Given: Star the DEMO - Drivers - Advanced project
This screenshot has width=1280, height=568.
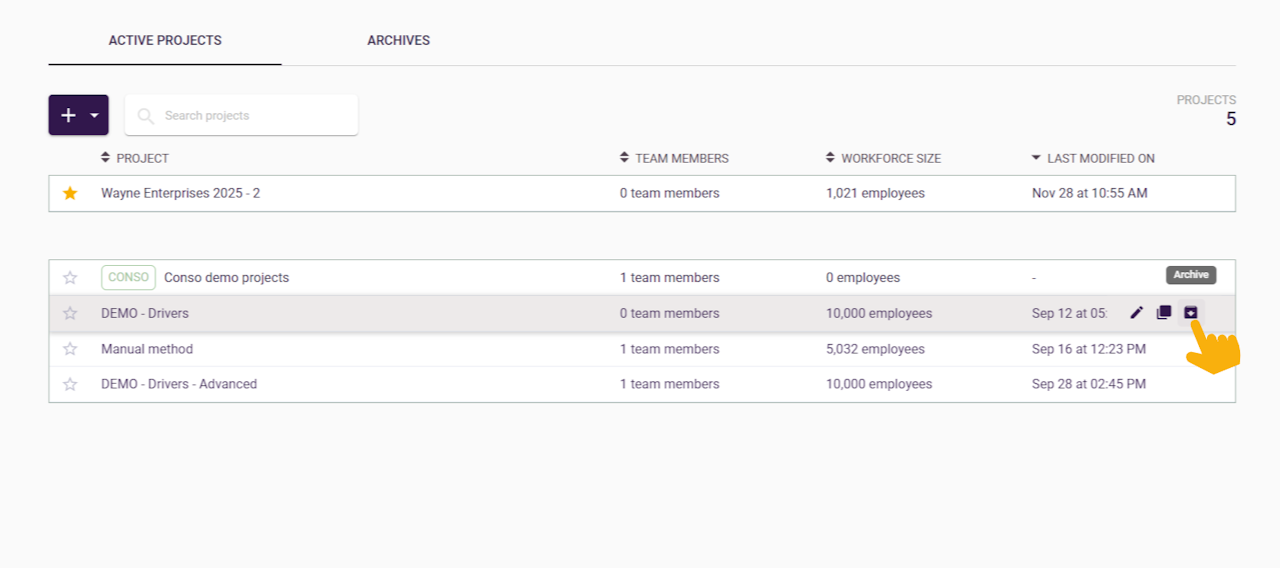Looking at the screenshot, I should [x=70, y=384].
